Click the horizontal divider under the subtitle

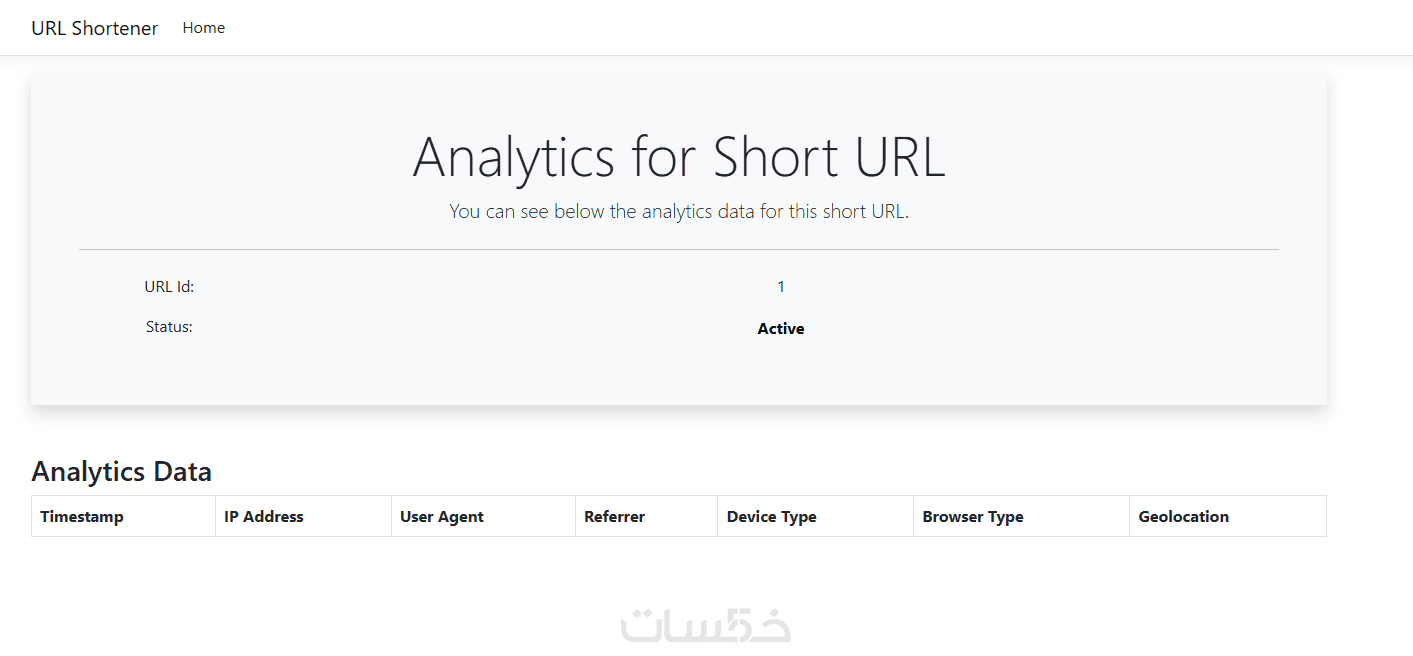click(679, 249)
